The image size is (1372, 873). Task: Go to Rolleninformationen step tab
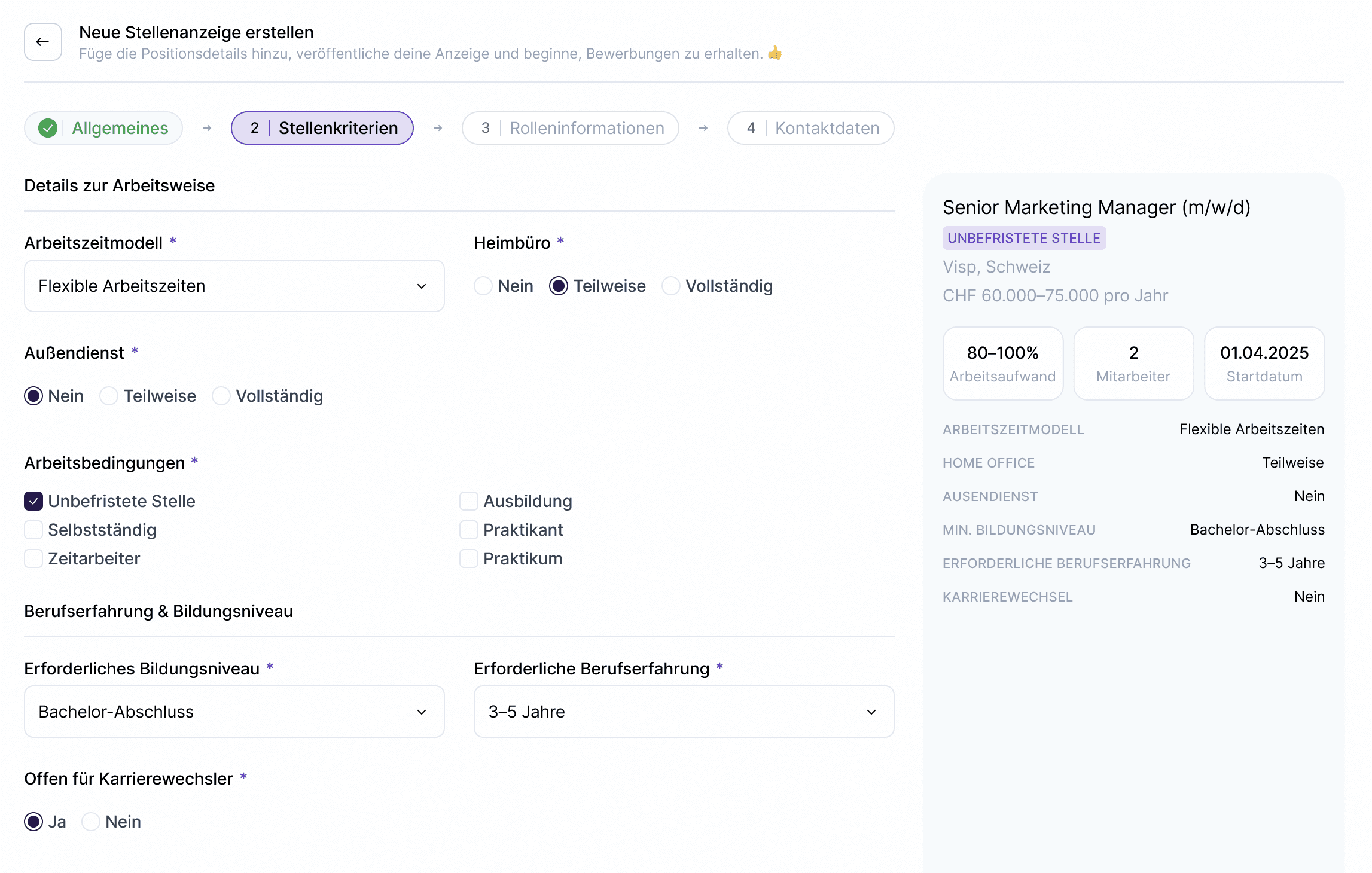(x=570, y=128)
